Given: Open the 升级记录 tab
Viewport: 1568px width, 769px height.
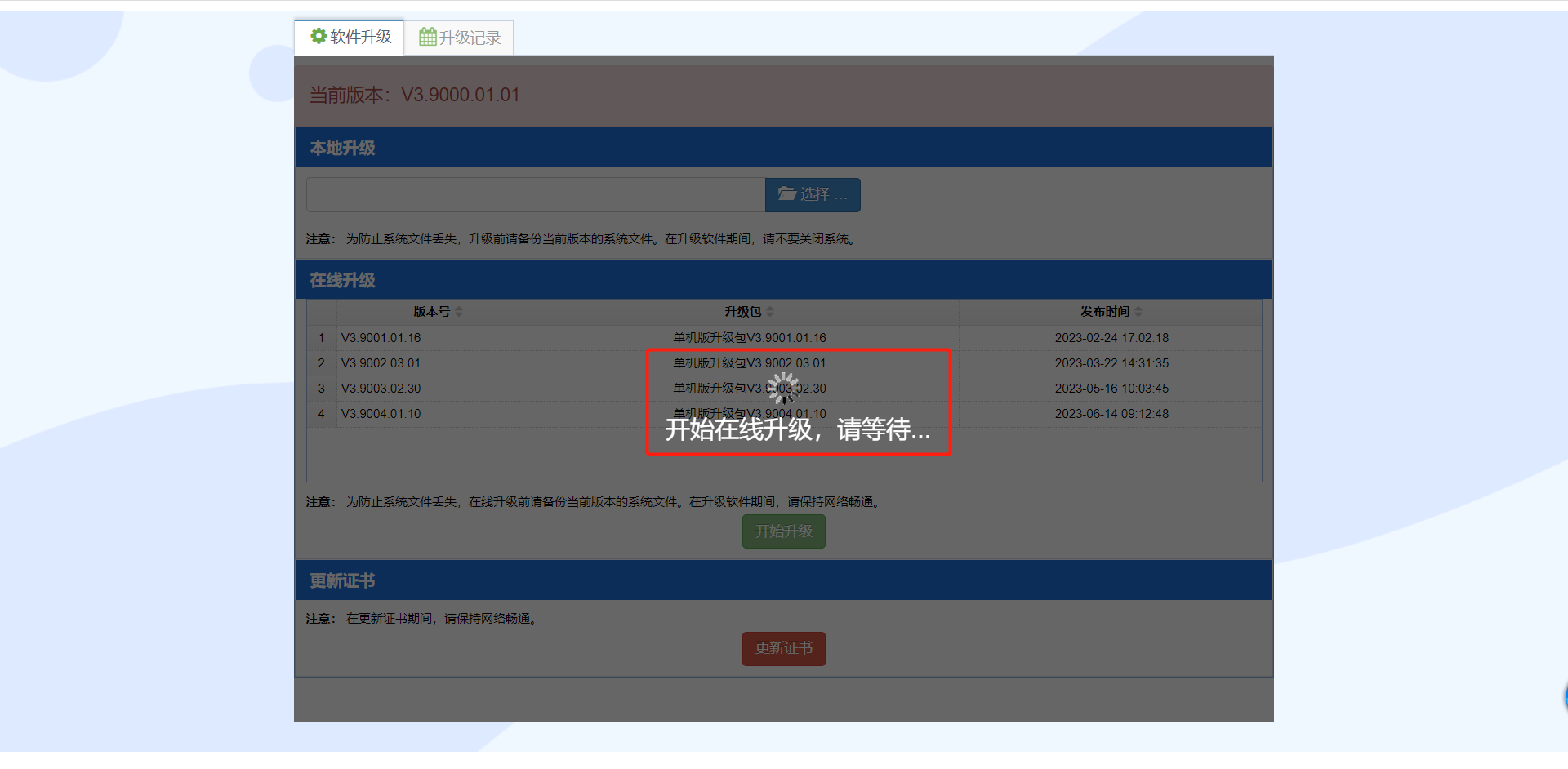Looking at the screenshot, I should tap(459, 38).
